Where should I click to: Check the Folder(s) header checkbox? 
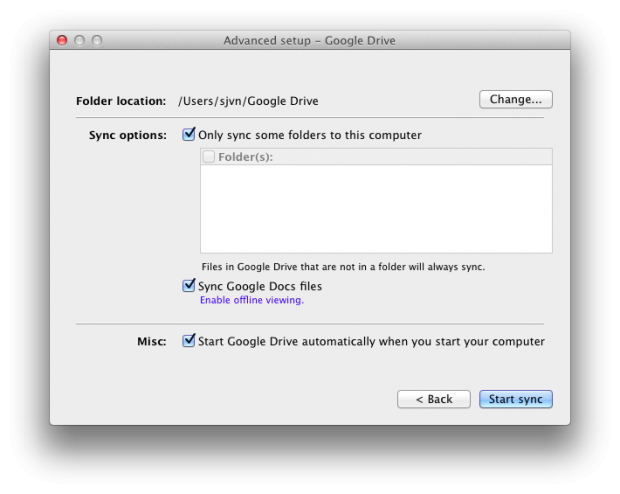[208, 157]
